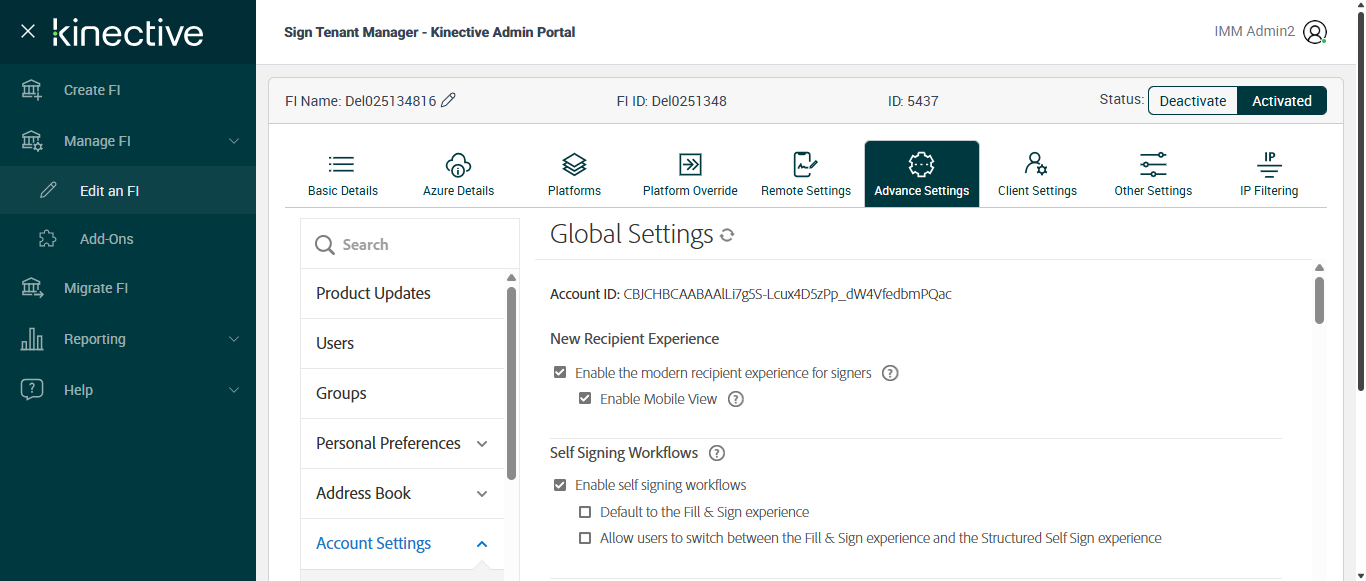Uncheck Enable the modern recipient experience checkbox
Screen dimensions: 1366x581
coord(560,373)
